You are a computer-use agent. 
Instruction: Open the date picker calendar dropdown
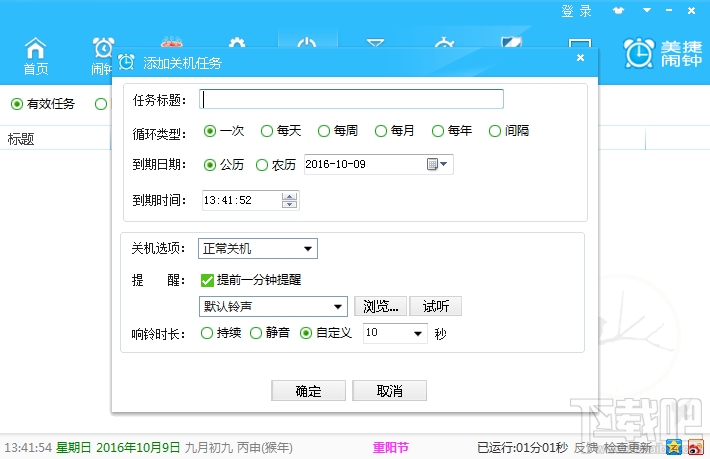pos(437,164)
